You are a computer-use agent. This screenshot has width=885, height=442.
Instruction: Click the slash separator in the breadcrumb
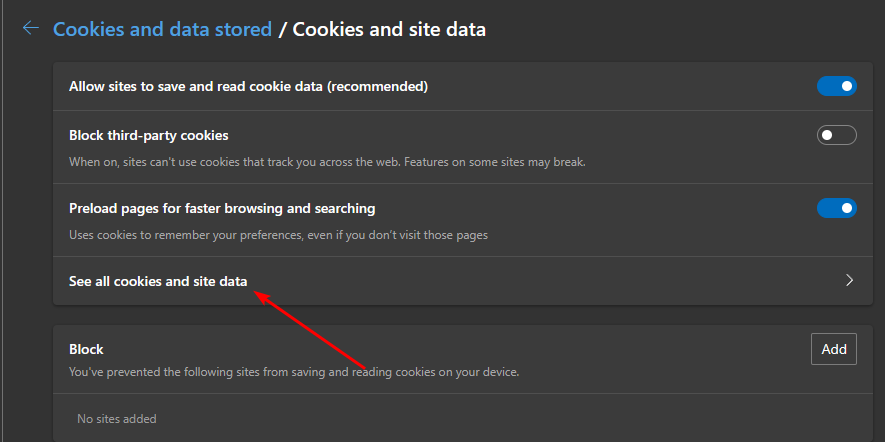click(x=283, y=29)
